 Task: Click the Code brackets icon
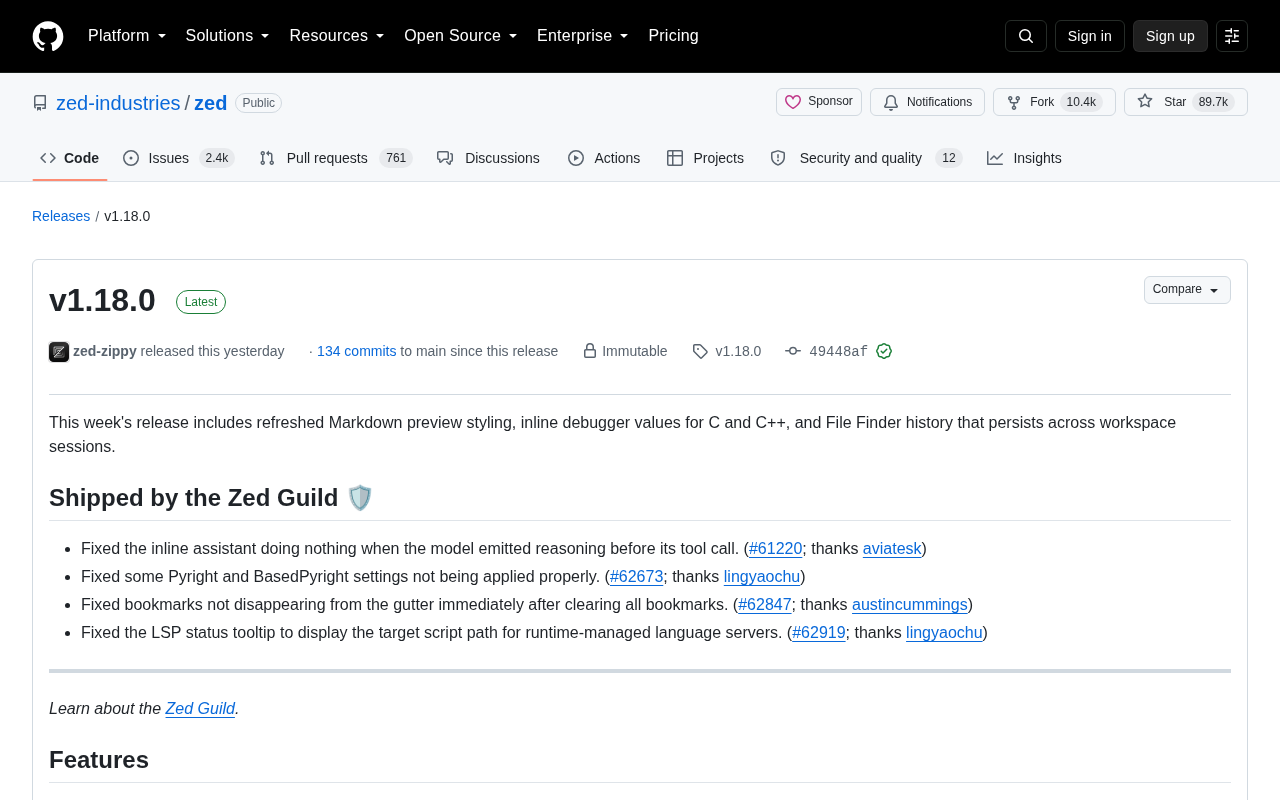pos(48,158)
